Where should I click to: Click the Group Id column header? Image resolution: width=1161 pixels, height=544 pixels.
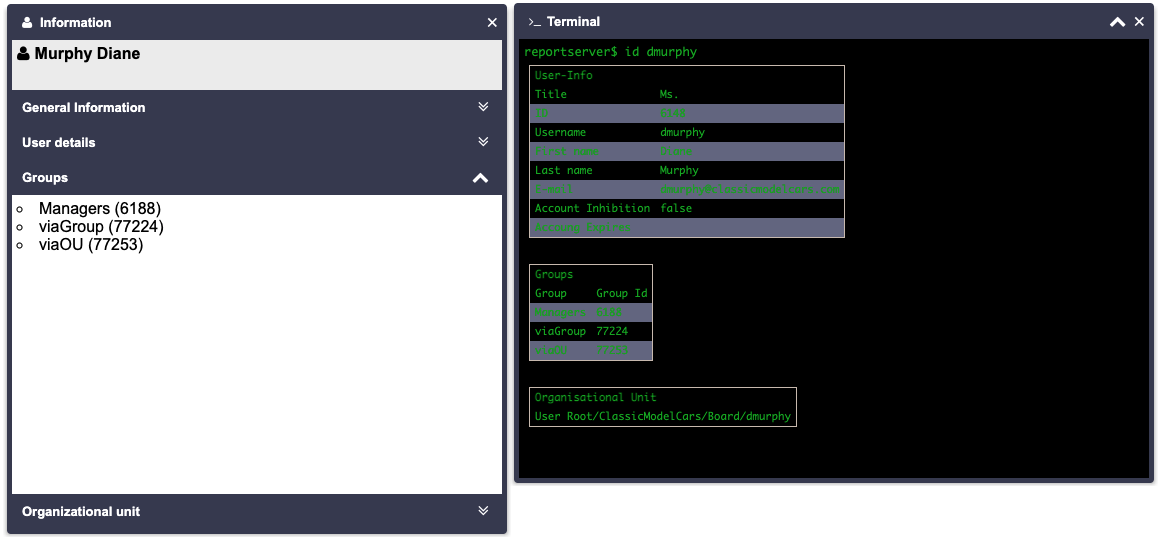(x=622, y=293)
